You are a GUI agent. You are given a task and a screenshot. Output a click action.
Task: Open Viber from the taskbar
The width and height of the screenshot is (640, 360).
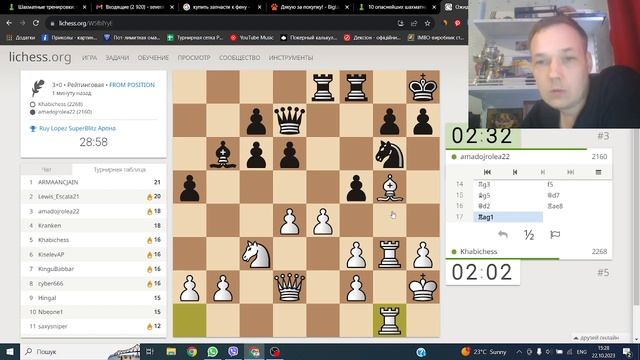tap(233, 351)
